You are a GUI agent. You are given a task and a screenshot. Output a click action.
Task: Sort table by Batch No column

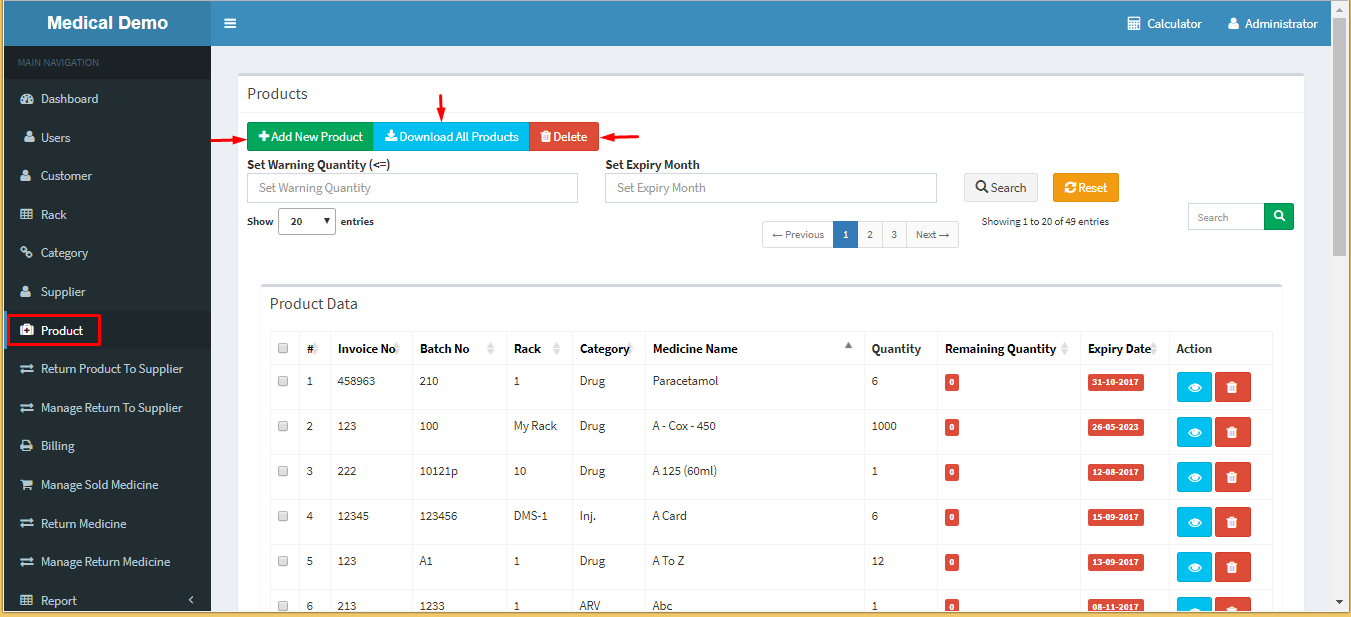[x=460, y=349]
